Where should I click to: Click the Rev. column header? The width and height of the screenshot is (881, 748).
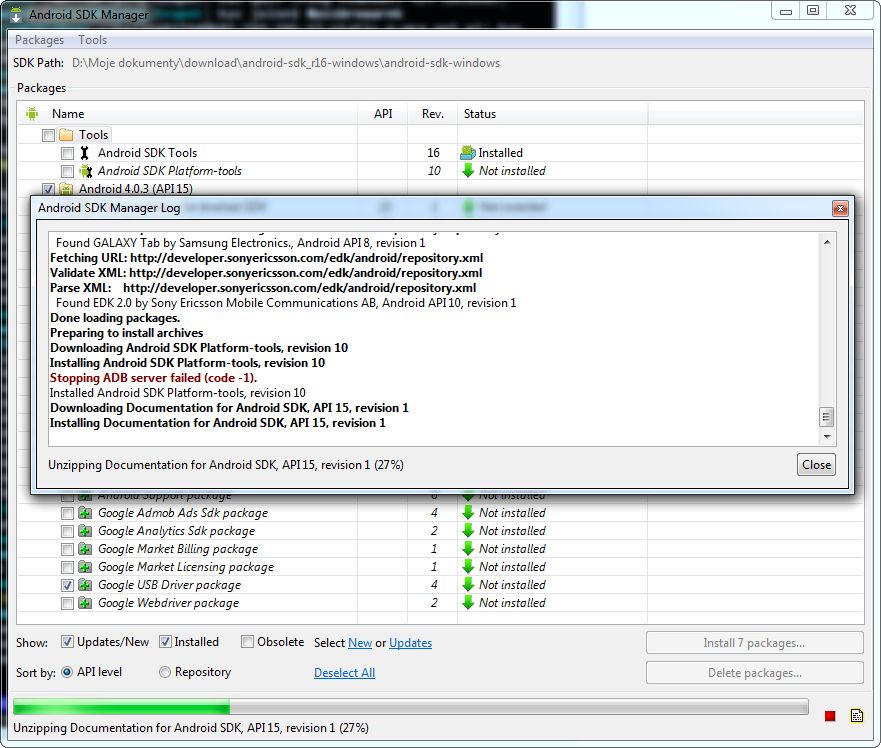click(433, 114)
